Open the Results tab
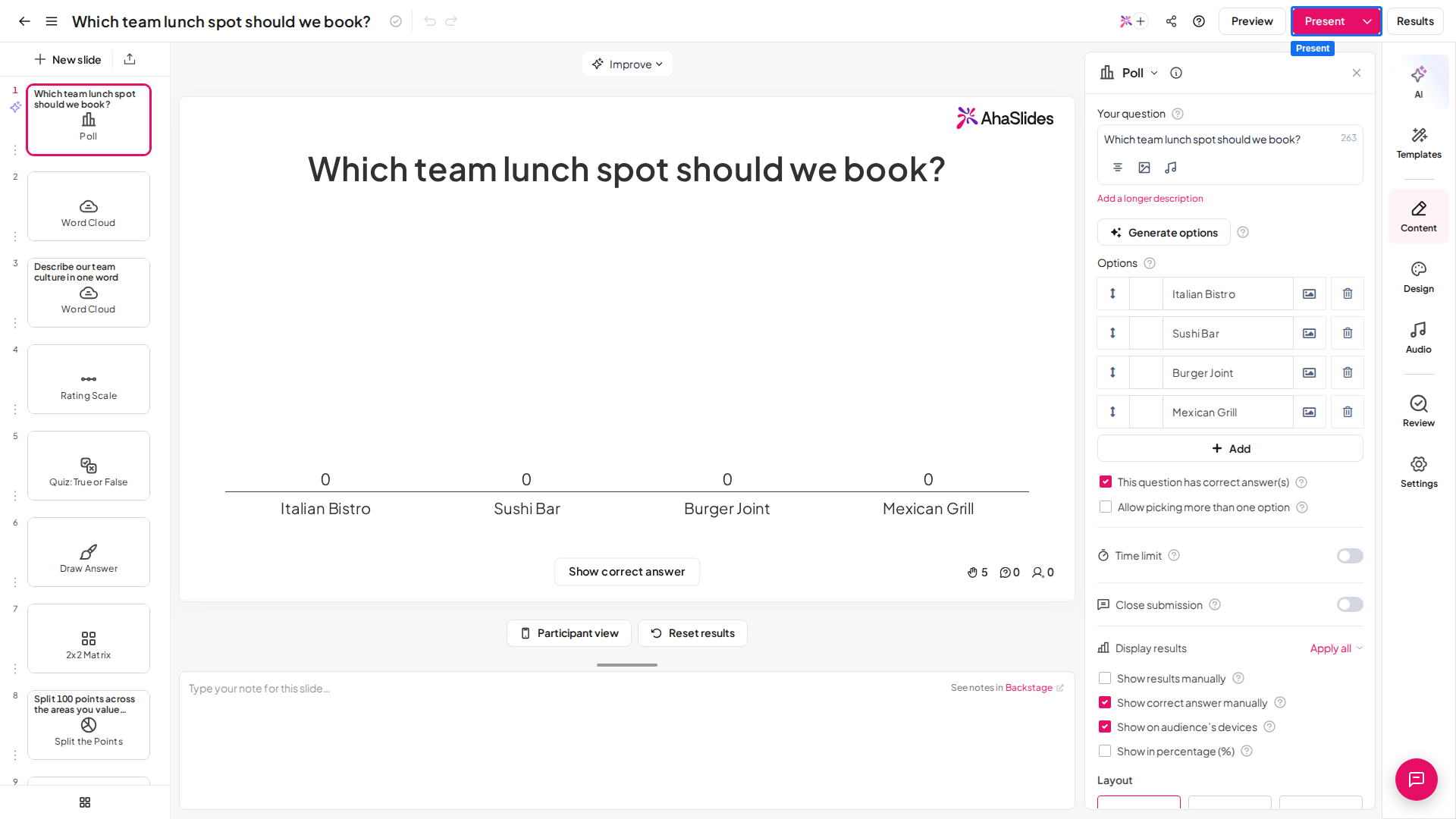This screenshot has width=1456, height=819. [x=1415, y=21]
